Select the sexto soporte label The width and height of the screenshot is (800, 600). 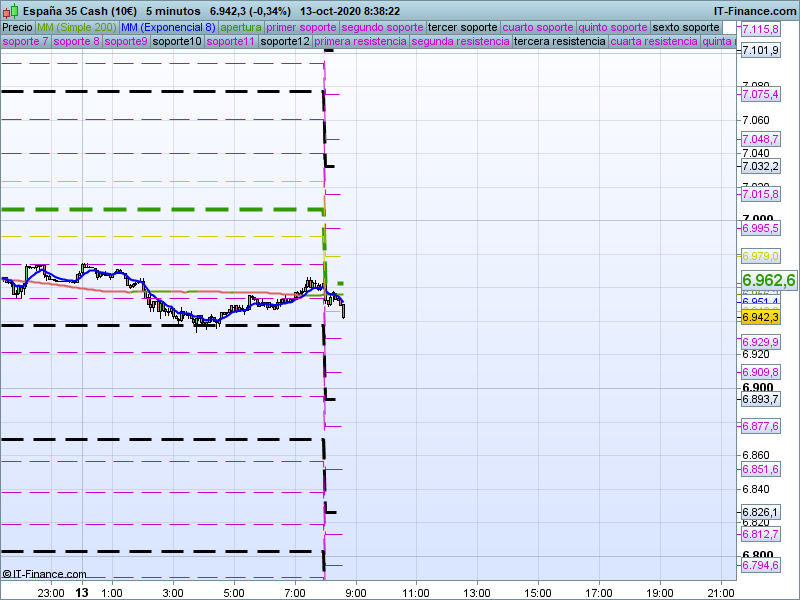click(x=693, y=27)
